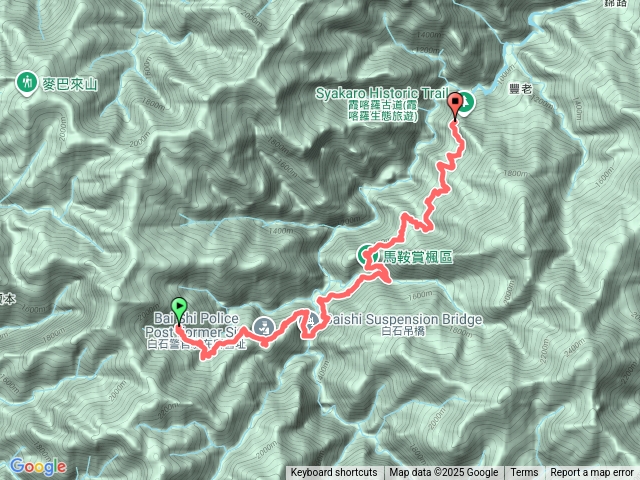Open the Google logo link

click(38, 467)
